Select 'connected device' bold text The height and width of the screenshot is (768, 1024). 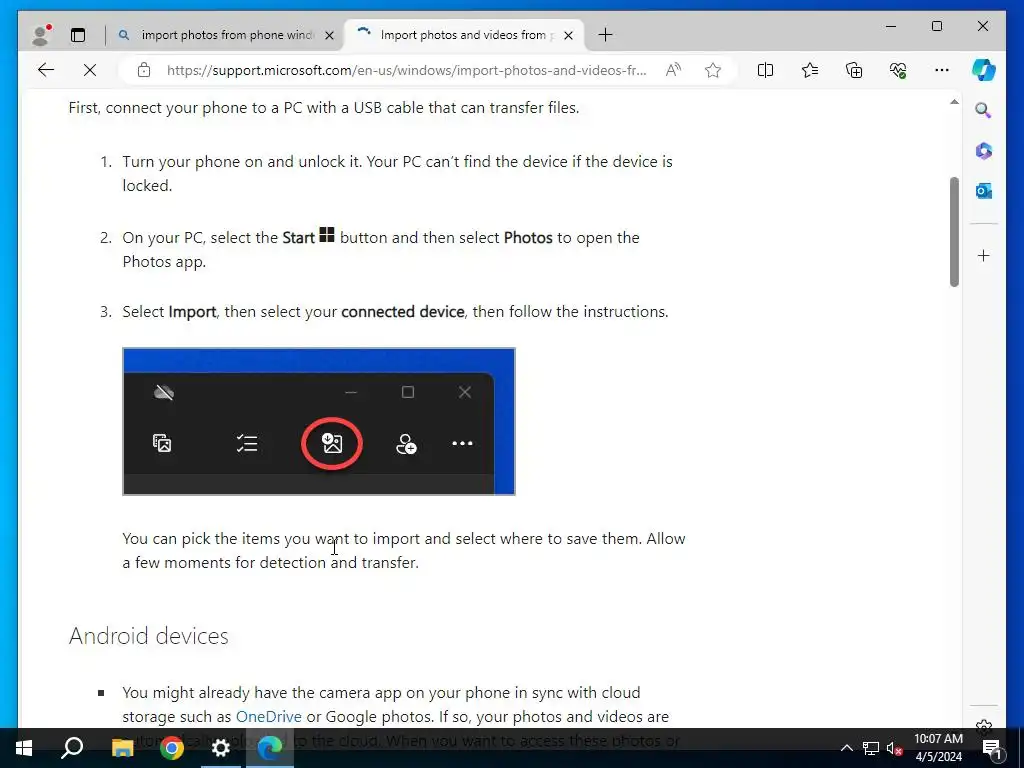click(x=402, y=312)
